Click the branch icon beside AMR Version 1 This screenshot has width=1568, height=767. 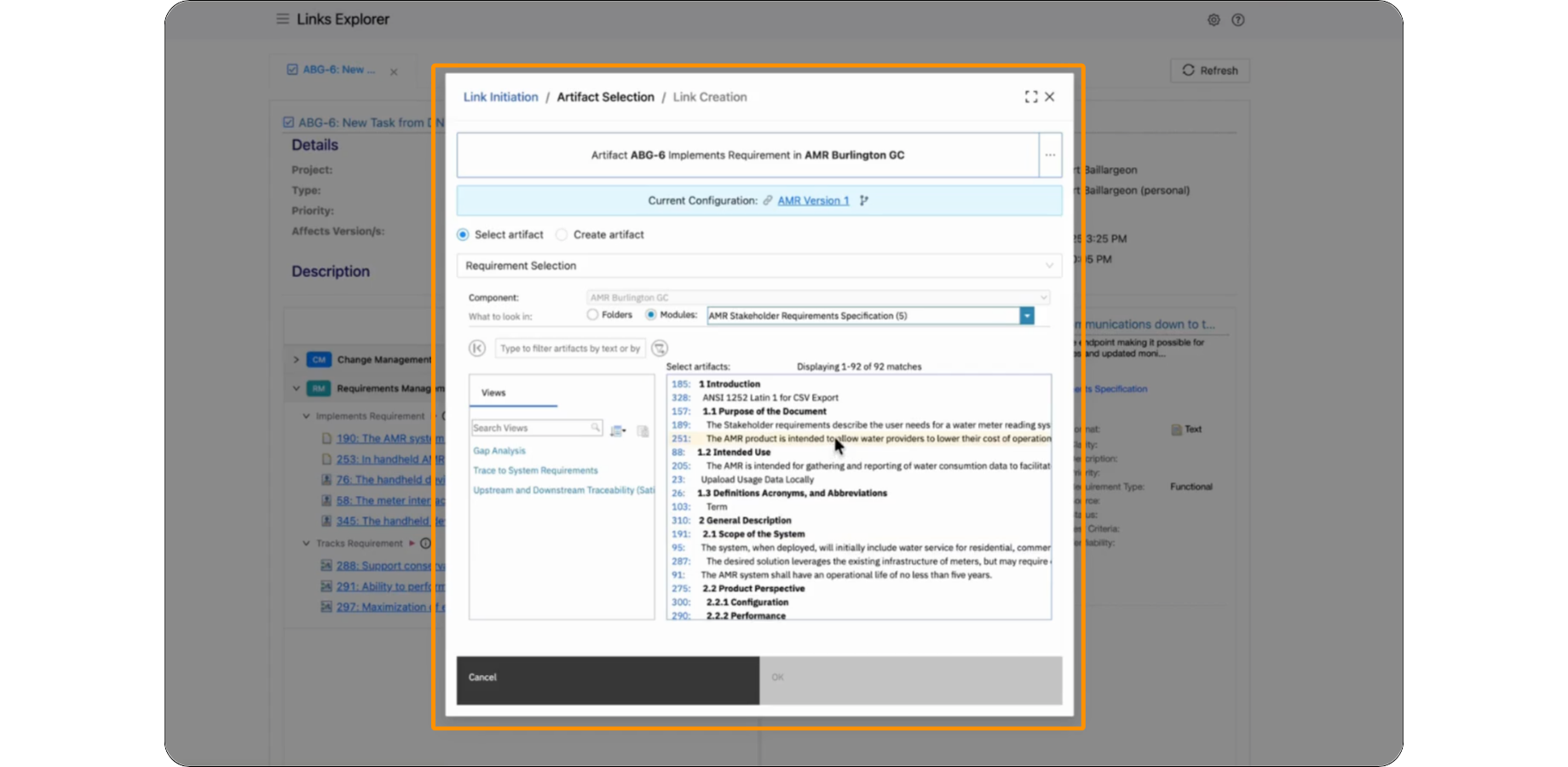(x=864, y=201)
